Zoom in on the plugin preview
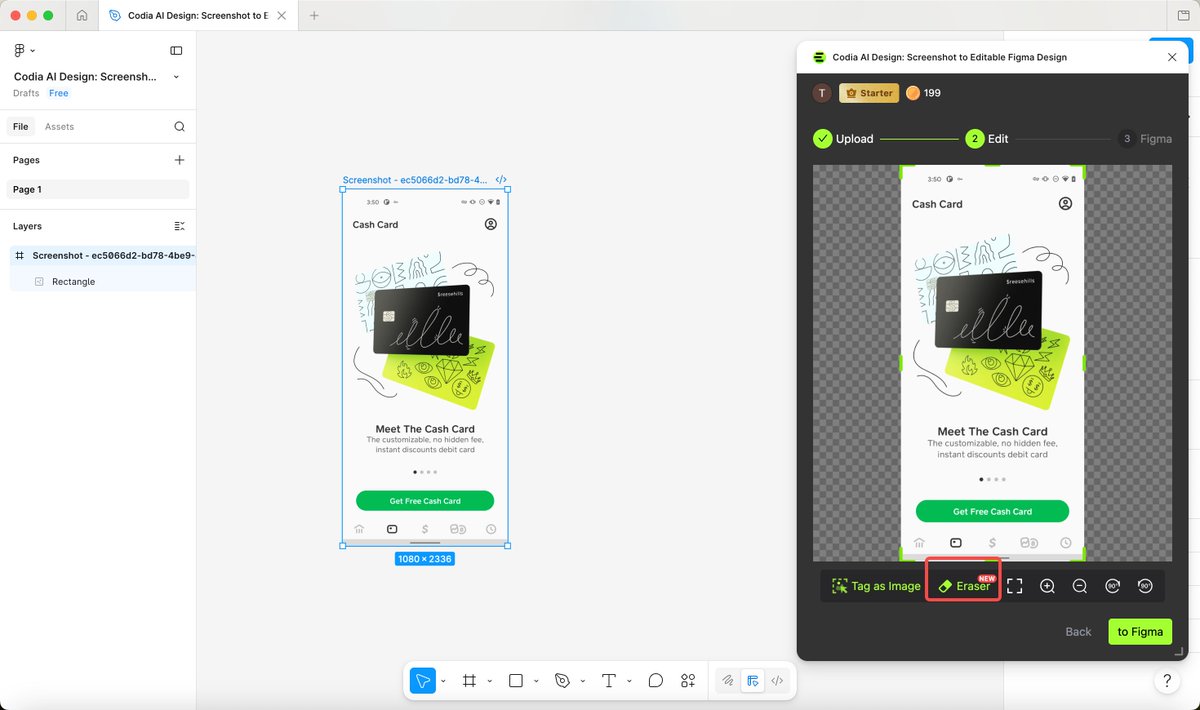Screen dimensions: 1200x710 1047,586
